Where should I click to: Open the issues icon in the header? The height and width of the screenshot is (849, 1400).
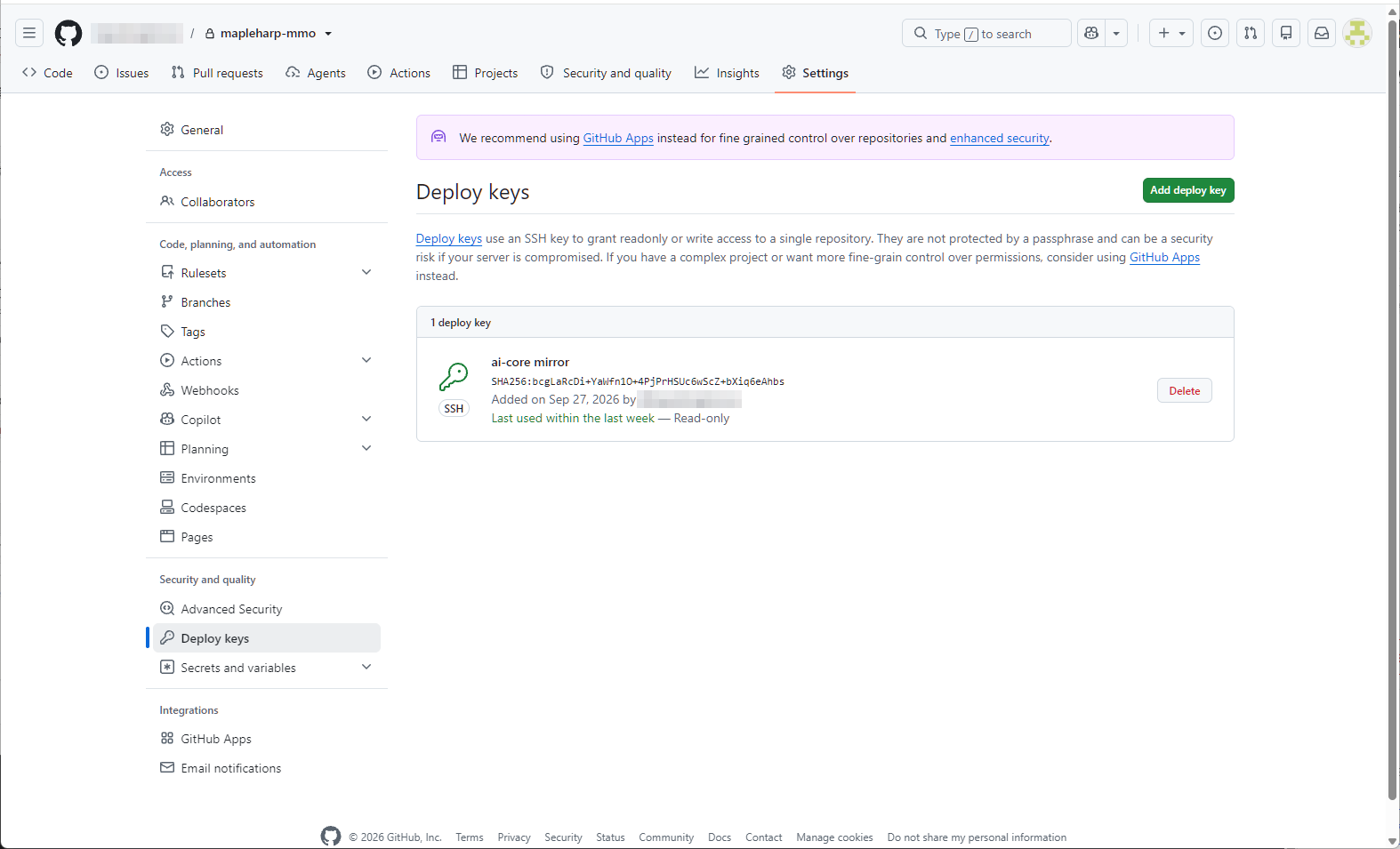click(1215, 33)
